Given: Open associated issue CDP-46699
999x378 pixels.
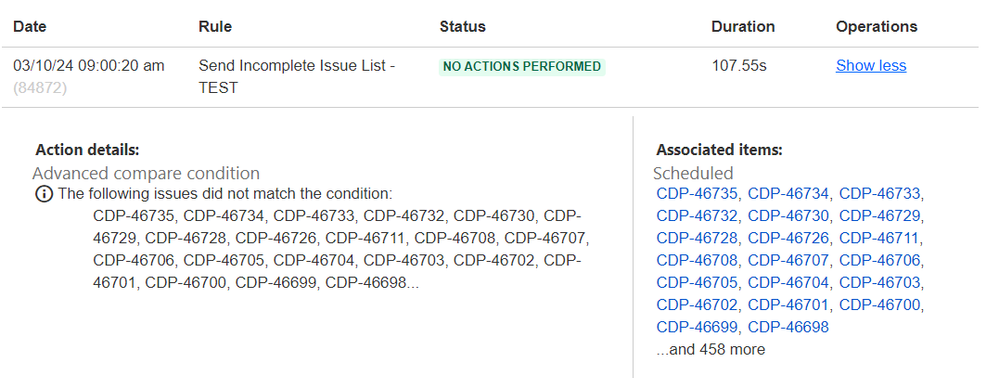Looking at the screenshot, I should click(x=697, y=327).
